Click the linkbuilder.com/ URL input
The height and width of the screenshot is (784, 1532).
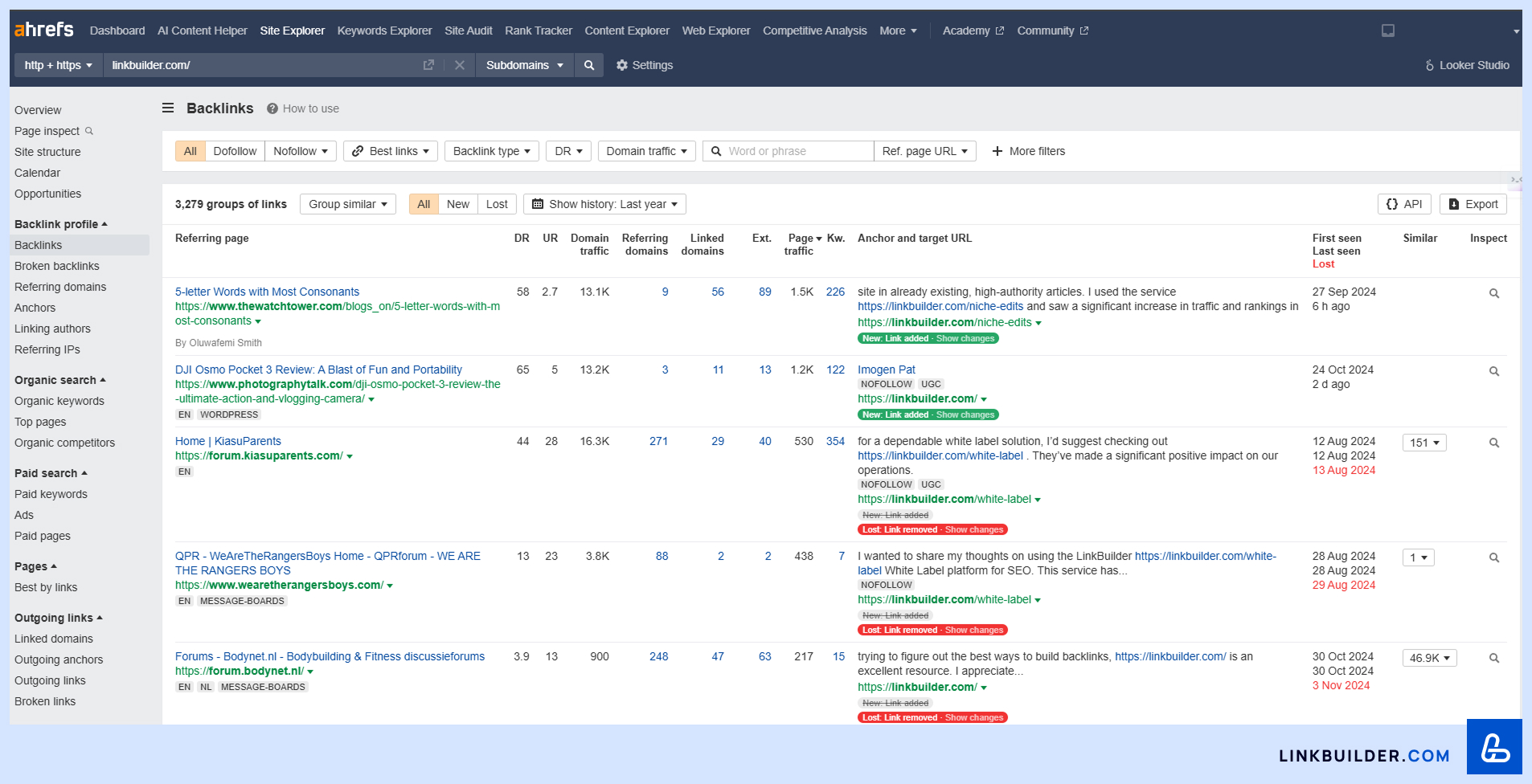coord(261,65)
